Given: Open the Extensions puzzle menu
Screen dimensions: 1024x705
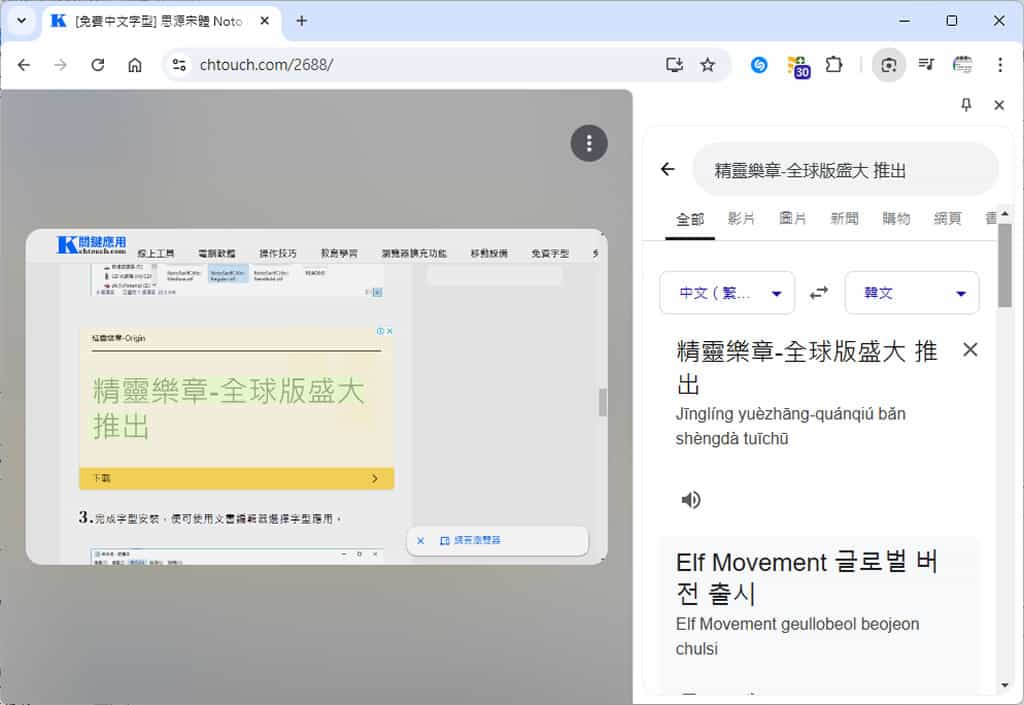Looking at the screenshot, I should click(834, 65).
